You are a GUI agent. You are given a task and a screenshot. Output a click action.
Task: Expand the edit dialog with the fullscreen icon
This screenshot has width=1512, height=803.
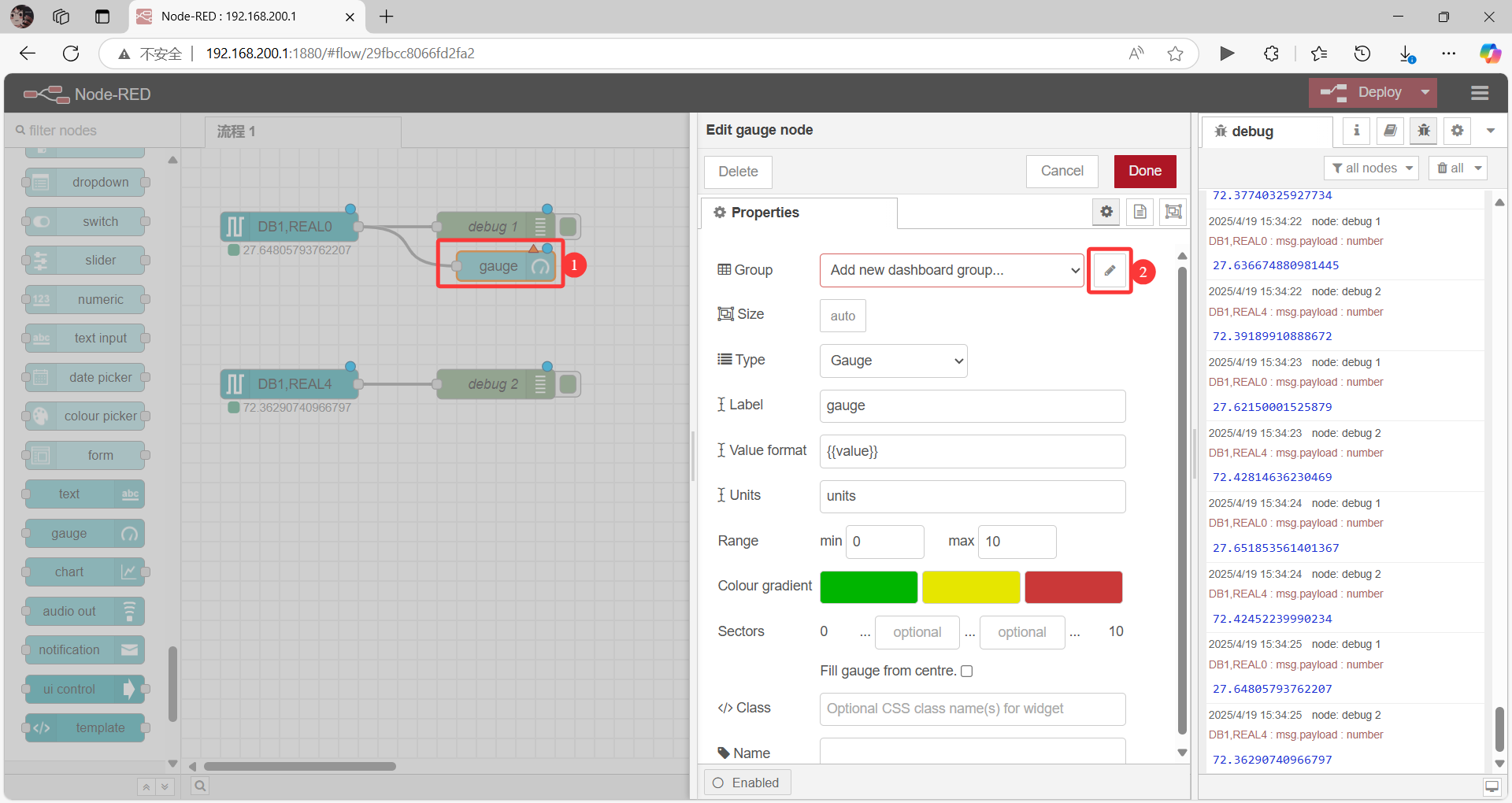[x=1173, y=212]
